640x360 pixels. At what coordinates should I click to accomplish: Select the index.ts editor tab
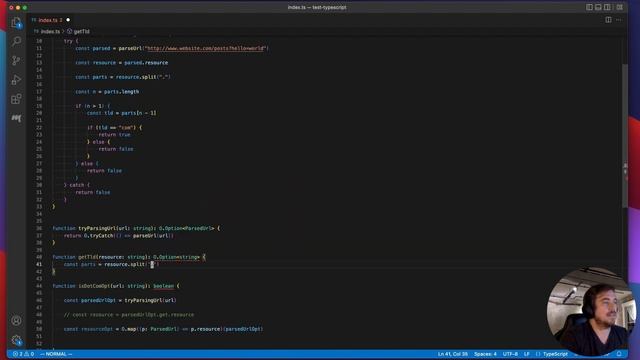pyautogui.click(x=50, y=20)
